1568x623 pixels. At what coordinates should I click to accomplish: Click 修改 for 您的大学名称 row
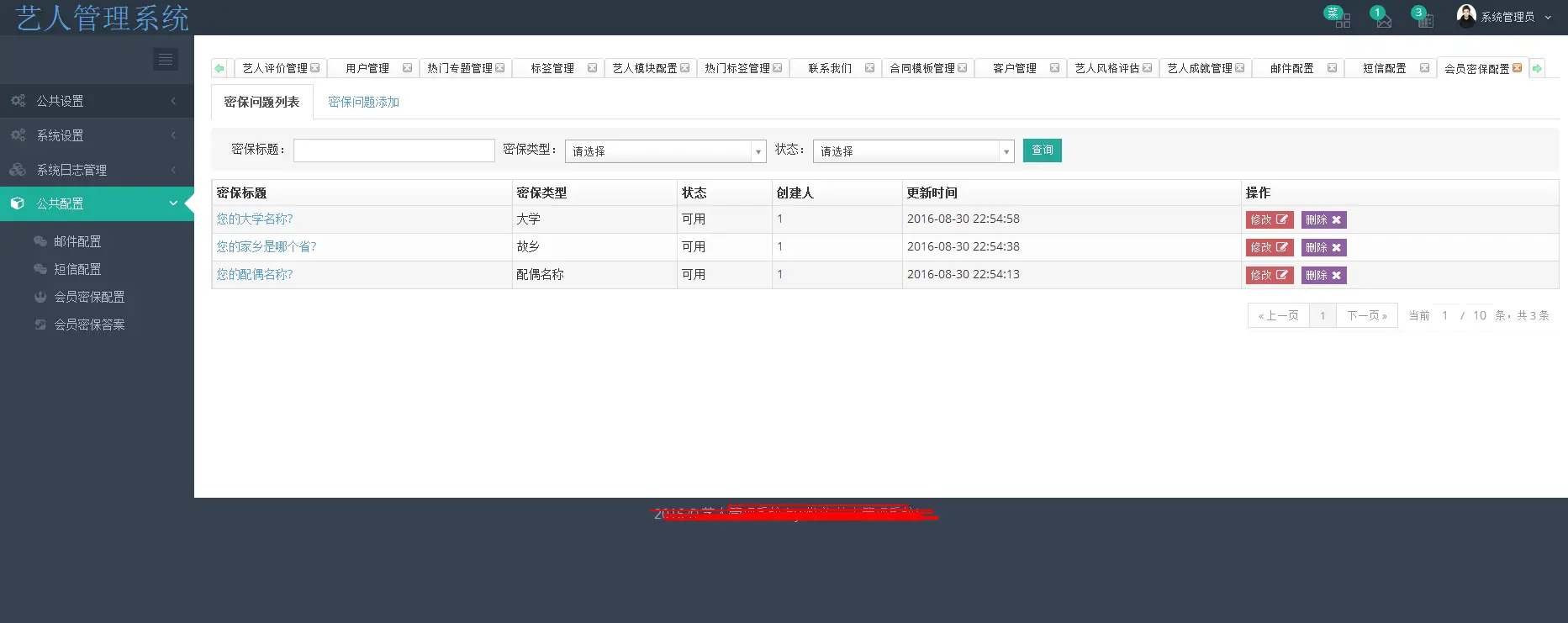click(x=1269, y=219)
